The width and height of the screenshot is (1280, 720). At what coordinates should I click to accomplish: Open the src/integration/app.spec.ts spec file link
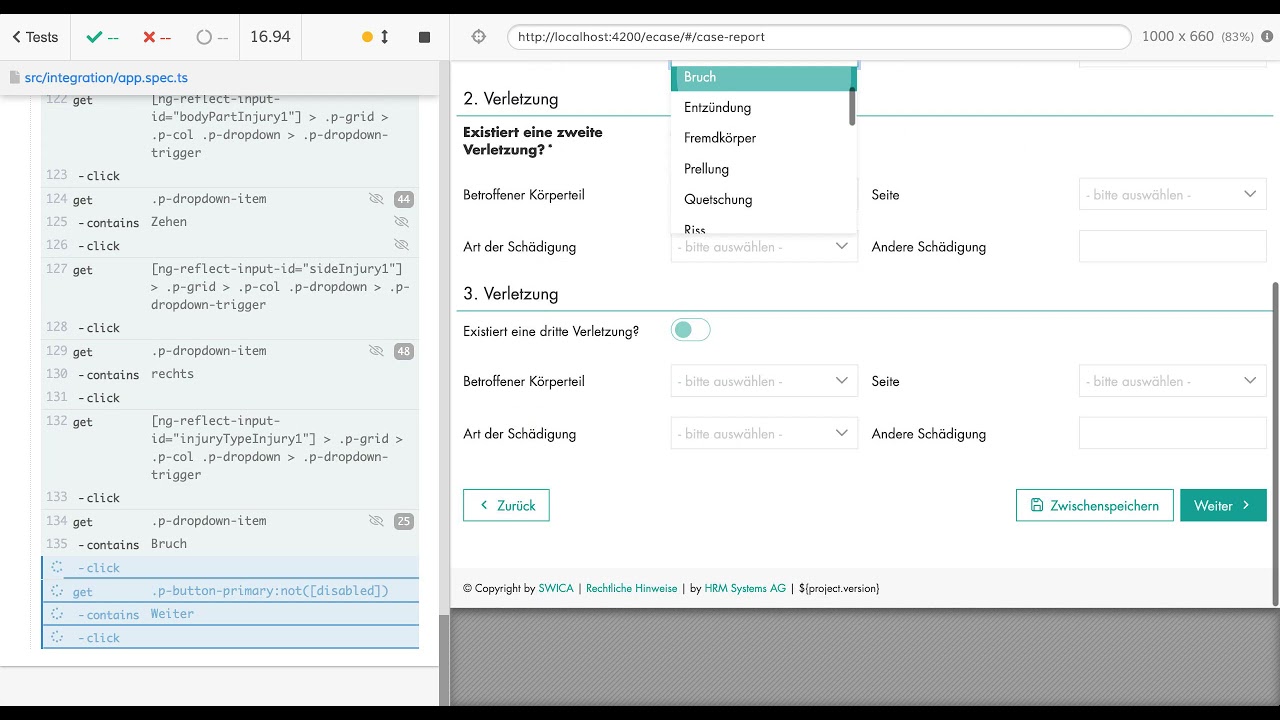pyautogui.click(x=106, y=77)
